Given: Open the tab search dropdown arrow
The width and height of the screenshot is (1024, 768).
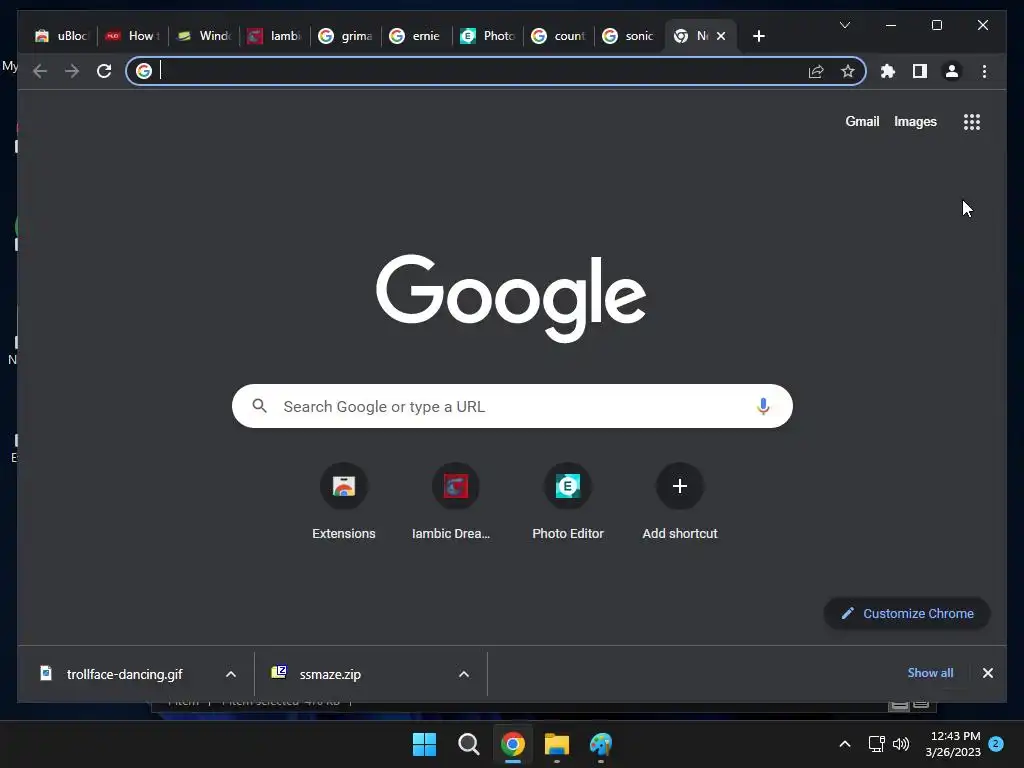Looking at the screenshot, I should coord(845,25).
